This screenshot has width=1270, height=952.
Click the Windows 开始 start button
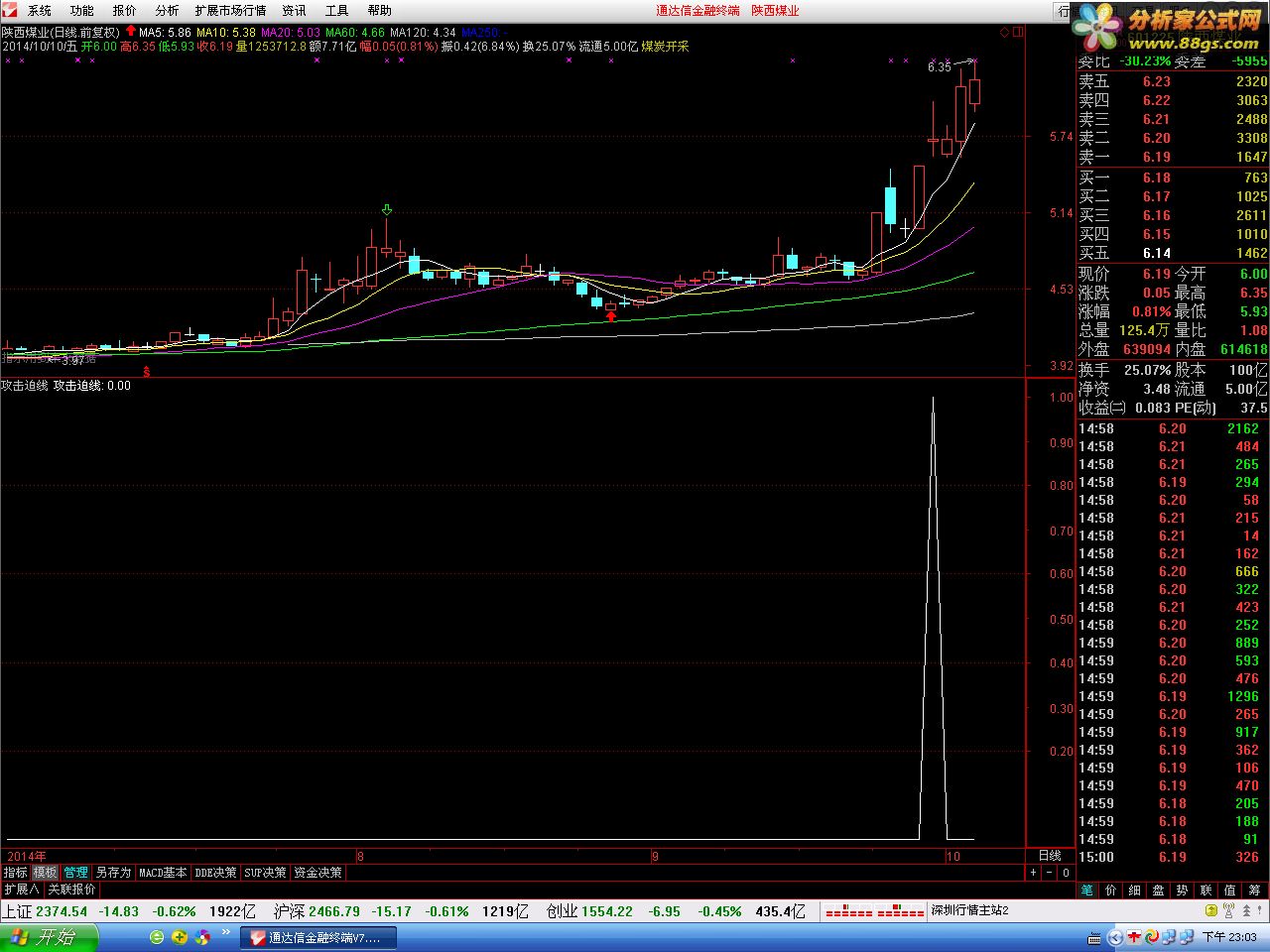tap(49, 937)
